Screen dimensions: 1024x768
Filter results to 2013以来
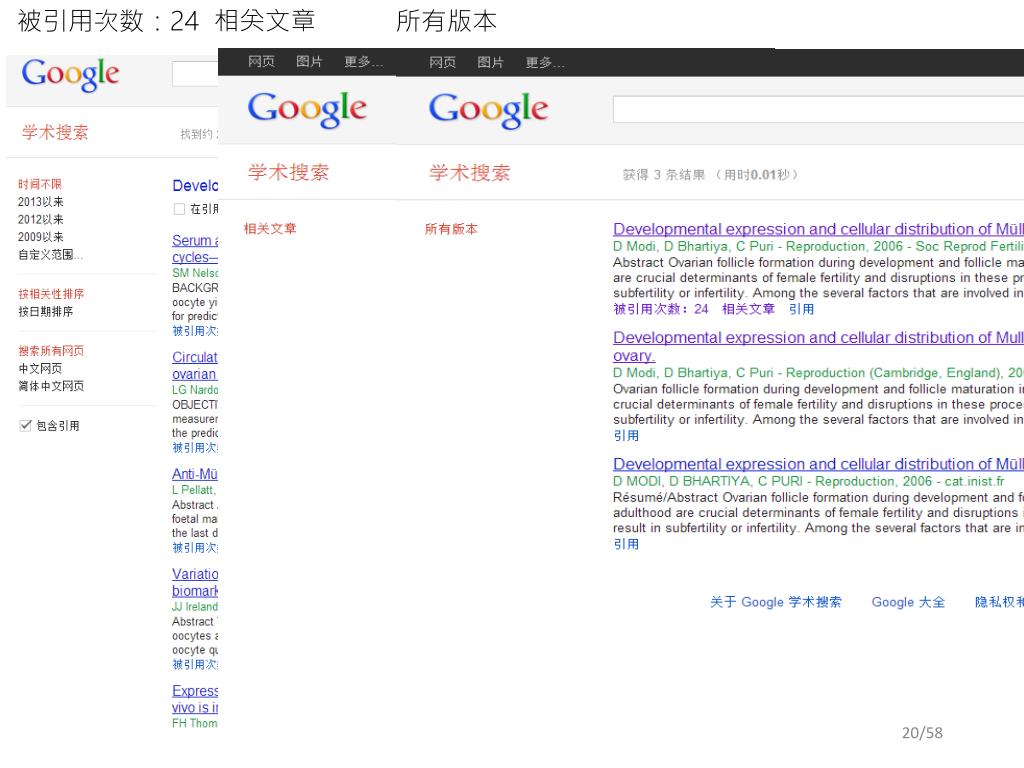tap(40, 202)
